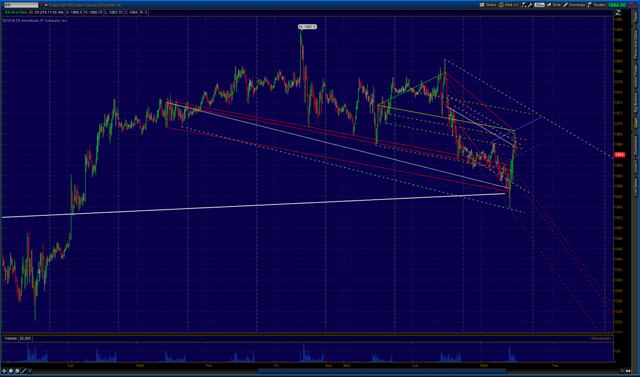Click the zoom-in magnifier at bottom-left
Viewport: 640px width, 377px height.
tap(11, 371)
